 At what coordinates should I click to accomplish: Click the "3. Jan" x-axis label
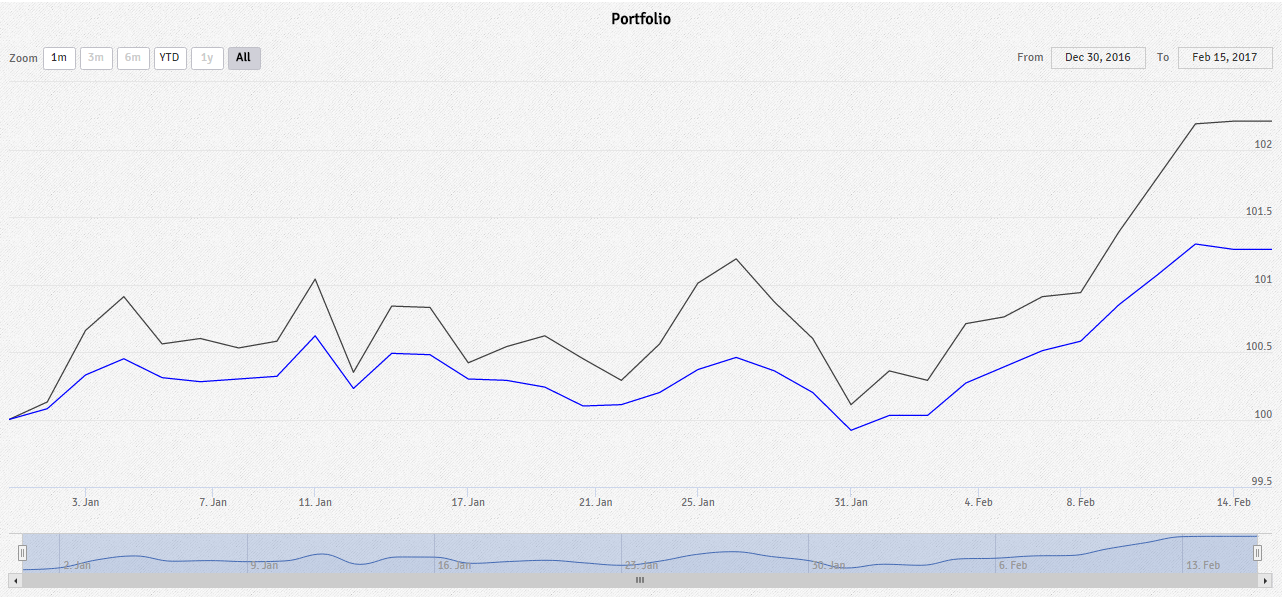(85, 502)
